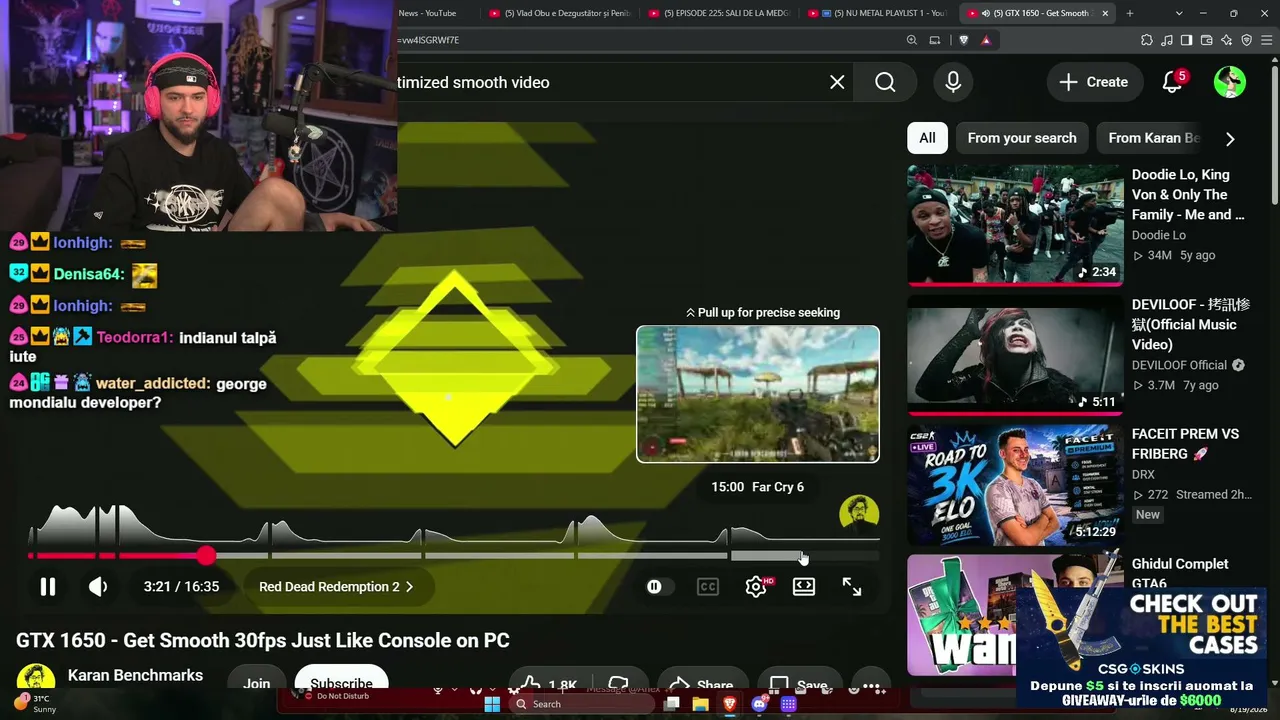This screenshot has width=1280, height=720.
Task: Open the player settings gear
Action: (756, 587)
